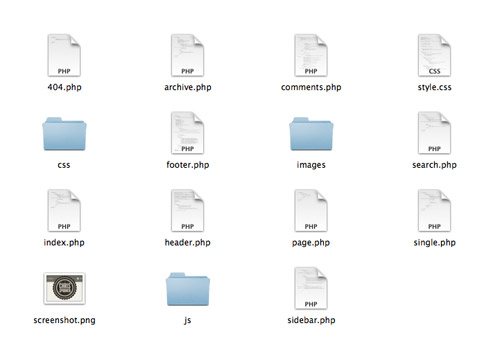Click the "footer.php" file name label
500x364 pixels.
coord(188,165)
